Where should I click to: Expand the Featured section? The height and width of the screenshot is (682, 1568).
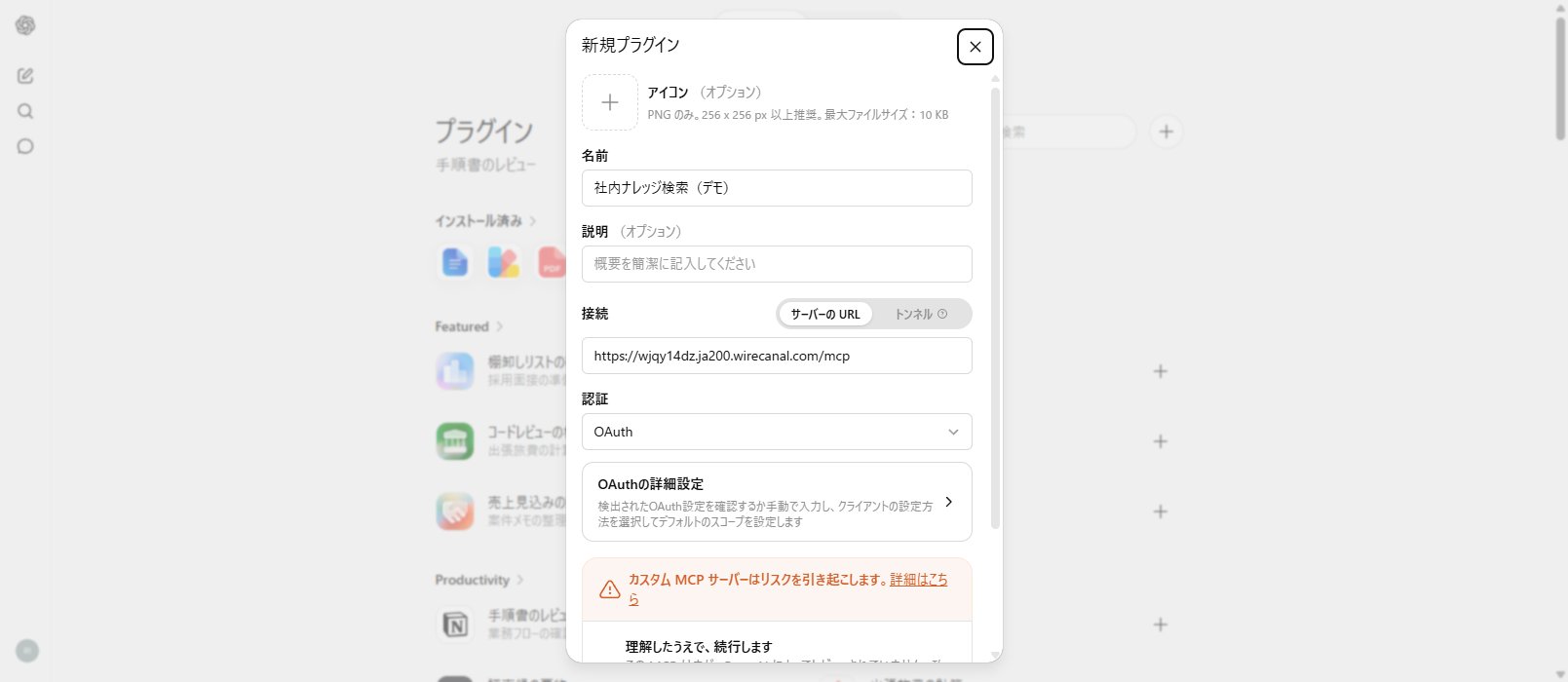469,326
